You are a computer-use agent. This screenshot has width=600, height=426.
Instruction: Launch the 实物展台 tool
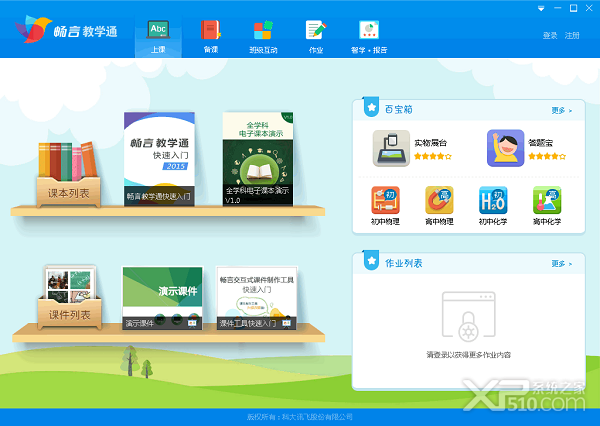point(391,148)
